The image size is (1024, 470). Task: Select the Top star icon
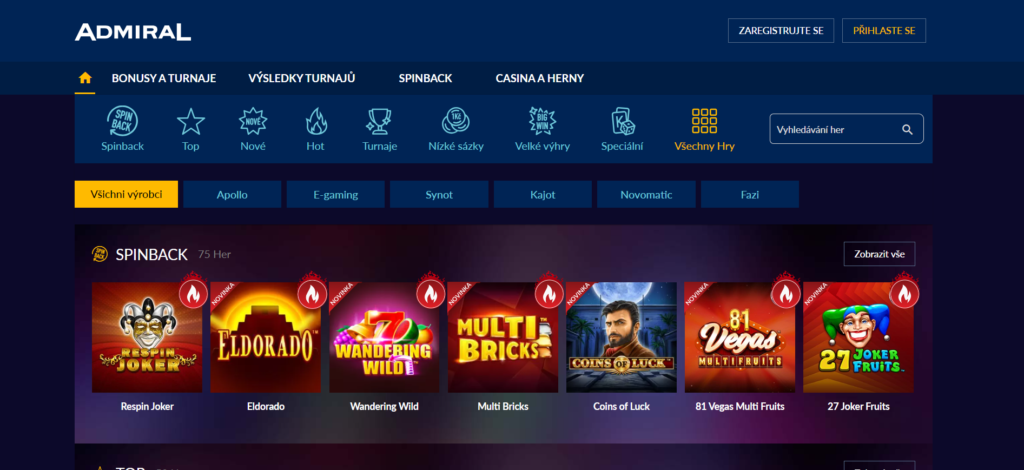coord(191,121)
